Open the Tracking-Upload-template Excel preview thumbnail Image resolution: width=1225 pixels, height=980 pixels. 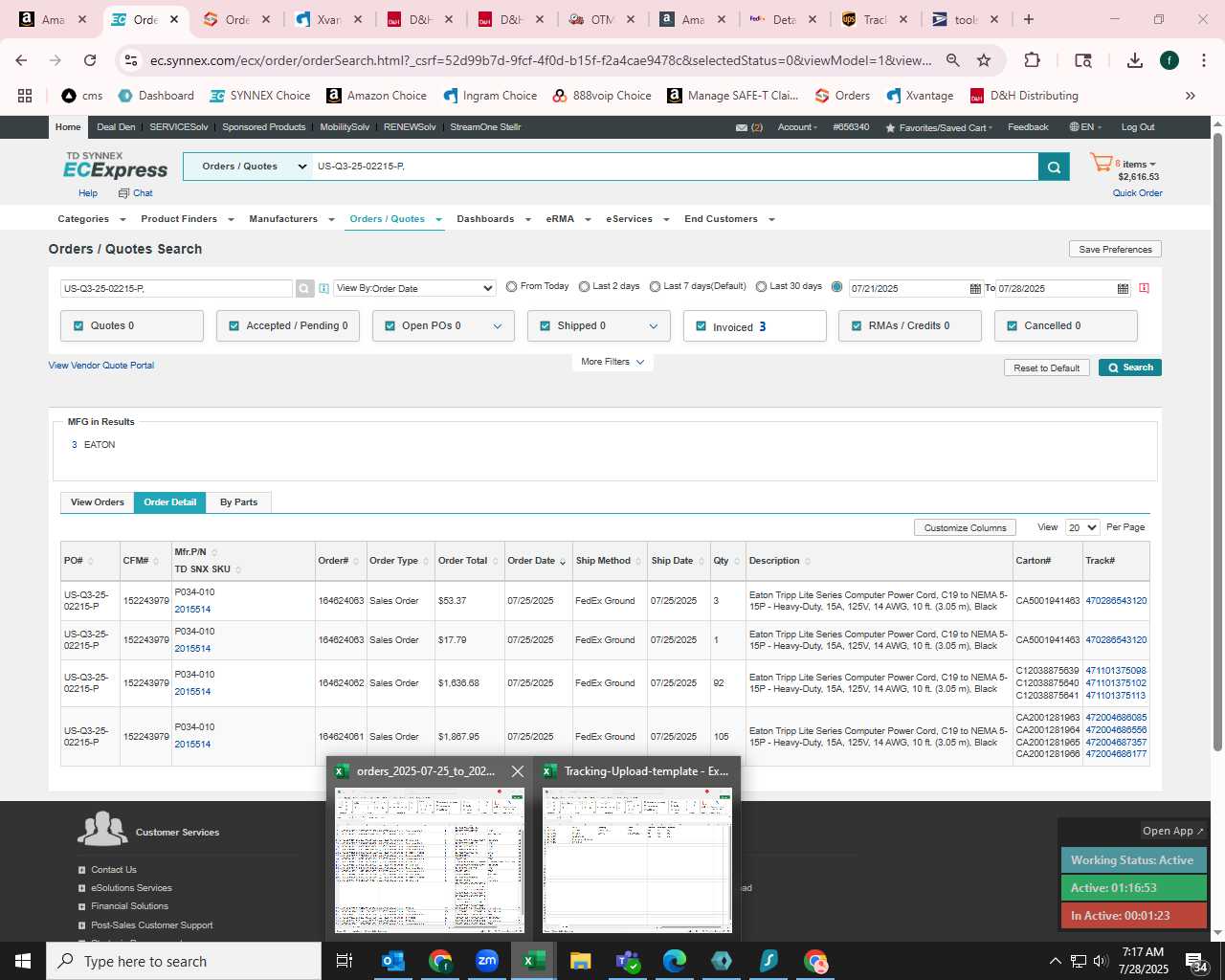coord(637,860)
